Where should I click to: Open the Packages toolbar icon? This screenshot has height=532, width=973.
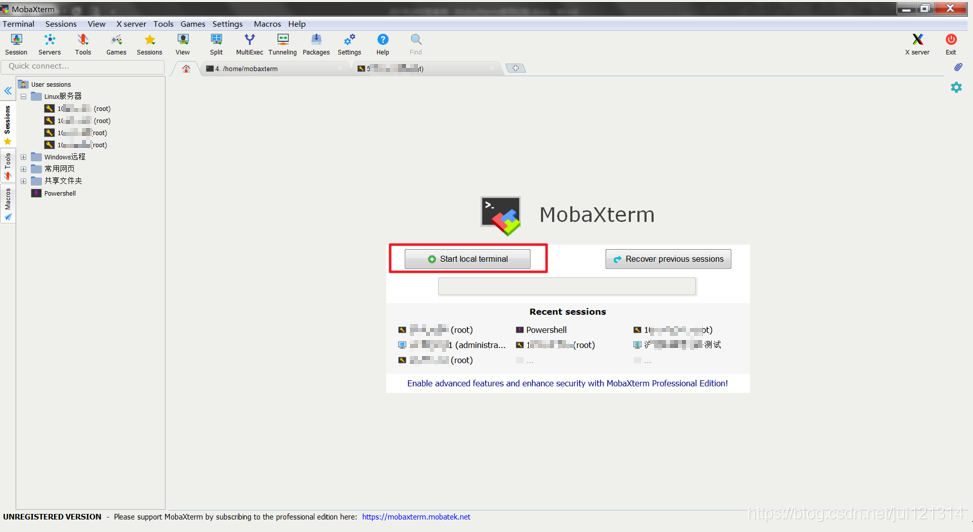pyautogui.click(x=316, y=45)
